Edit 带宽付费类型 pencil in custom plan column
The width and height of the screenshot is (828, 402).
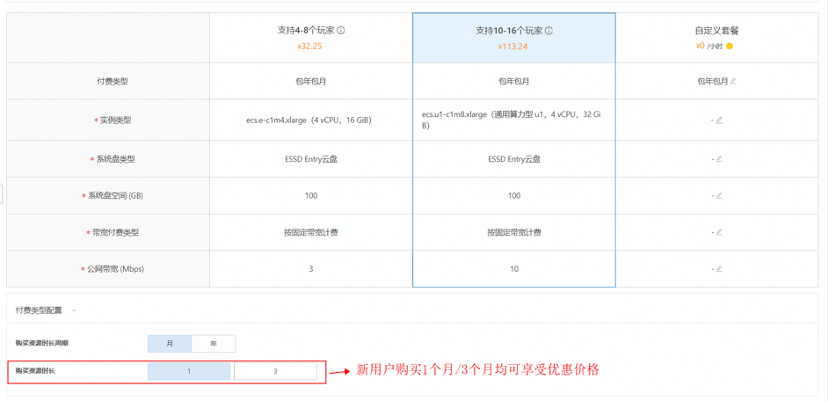[719, 232]
